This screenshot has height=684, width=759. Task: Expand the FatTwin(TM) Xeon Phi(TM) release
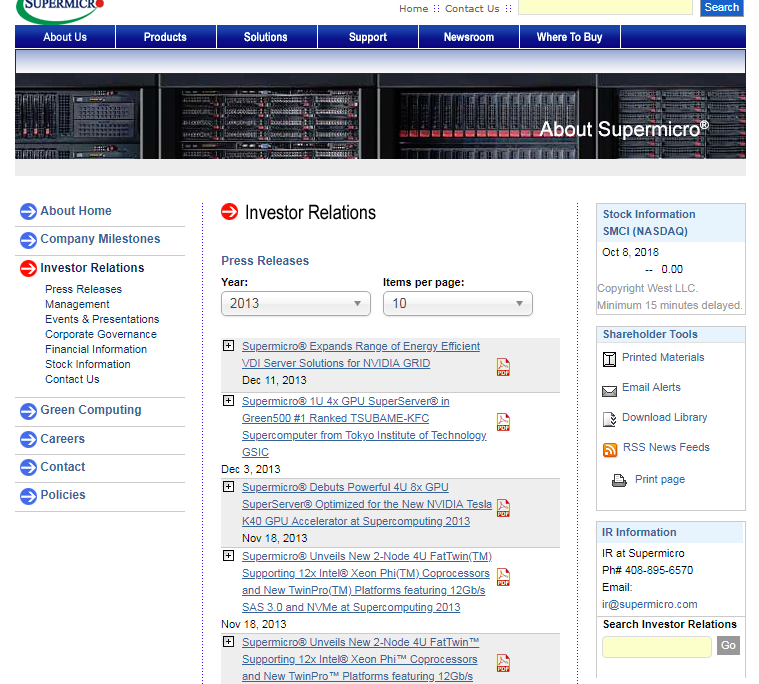click(228, 555)
